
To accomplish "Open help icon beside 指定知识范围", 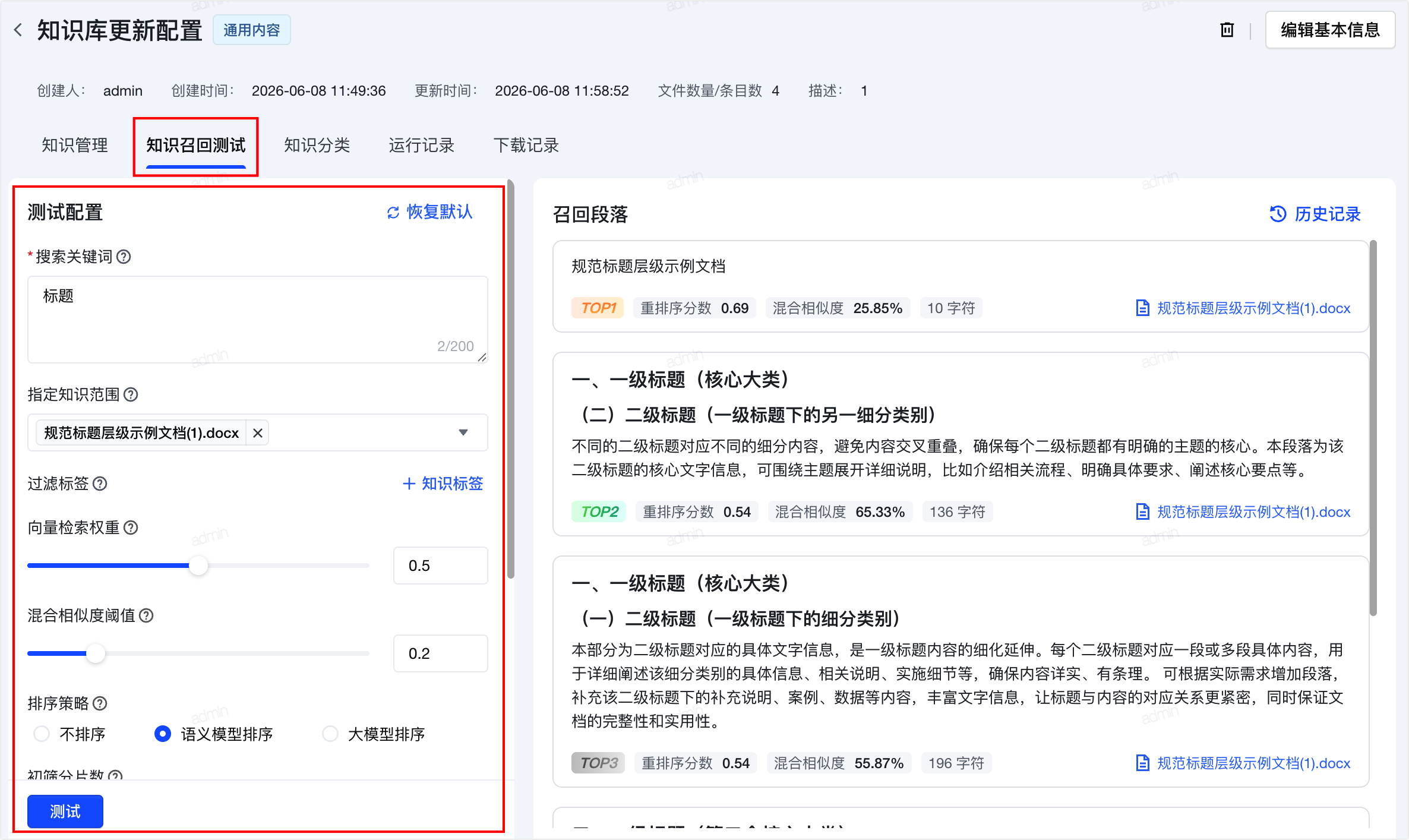I will coord(131,394).
